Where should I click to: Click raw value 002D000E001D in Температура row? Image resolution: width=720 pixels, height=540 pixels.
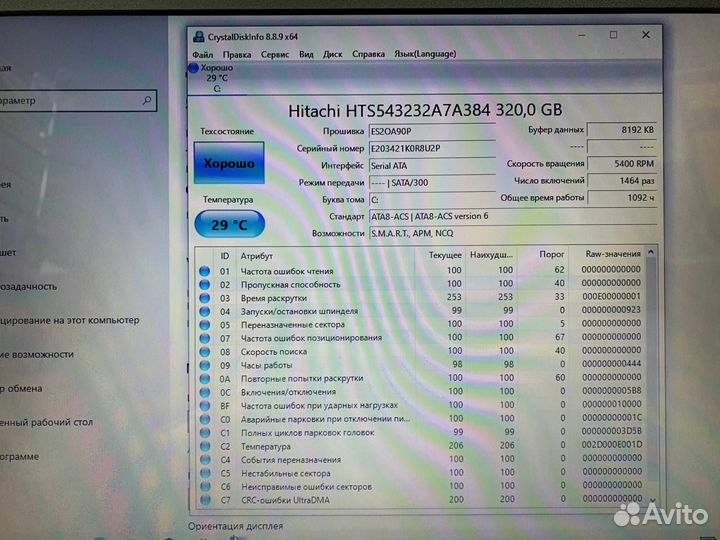[x=612, y=444]
